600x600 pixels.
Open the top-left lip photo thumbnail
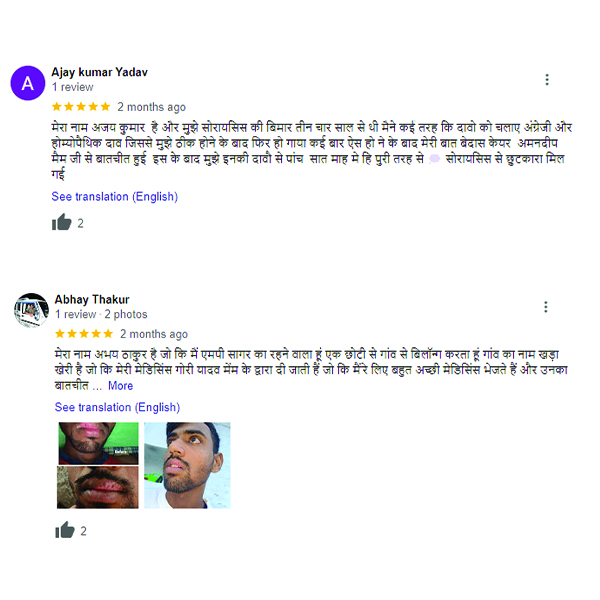[x=98, y=443]
